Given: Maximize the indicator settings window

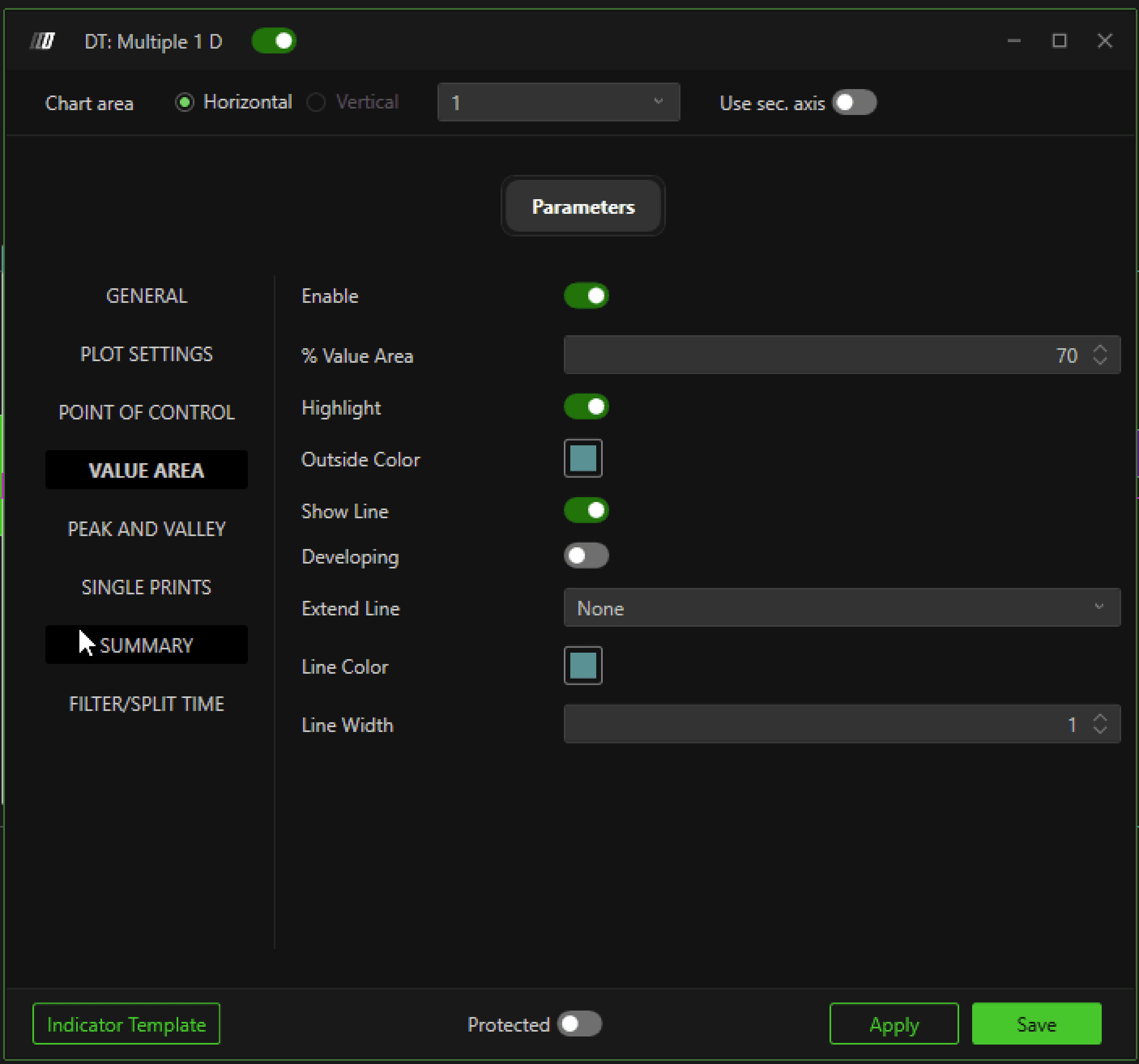Looking at the screenshot, I should click(x=1059, y=41).
